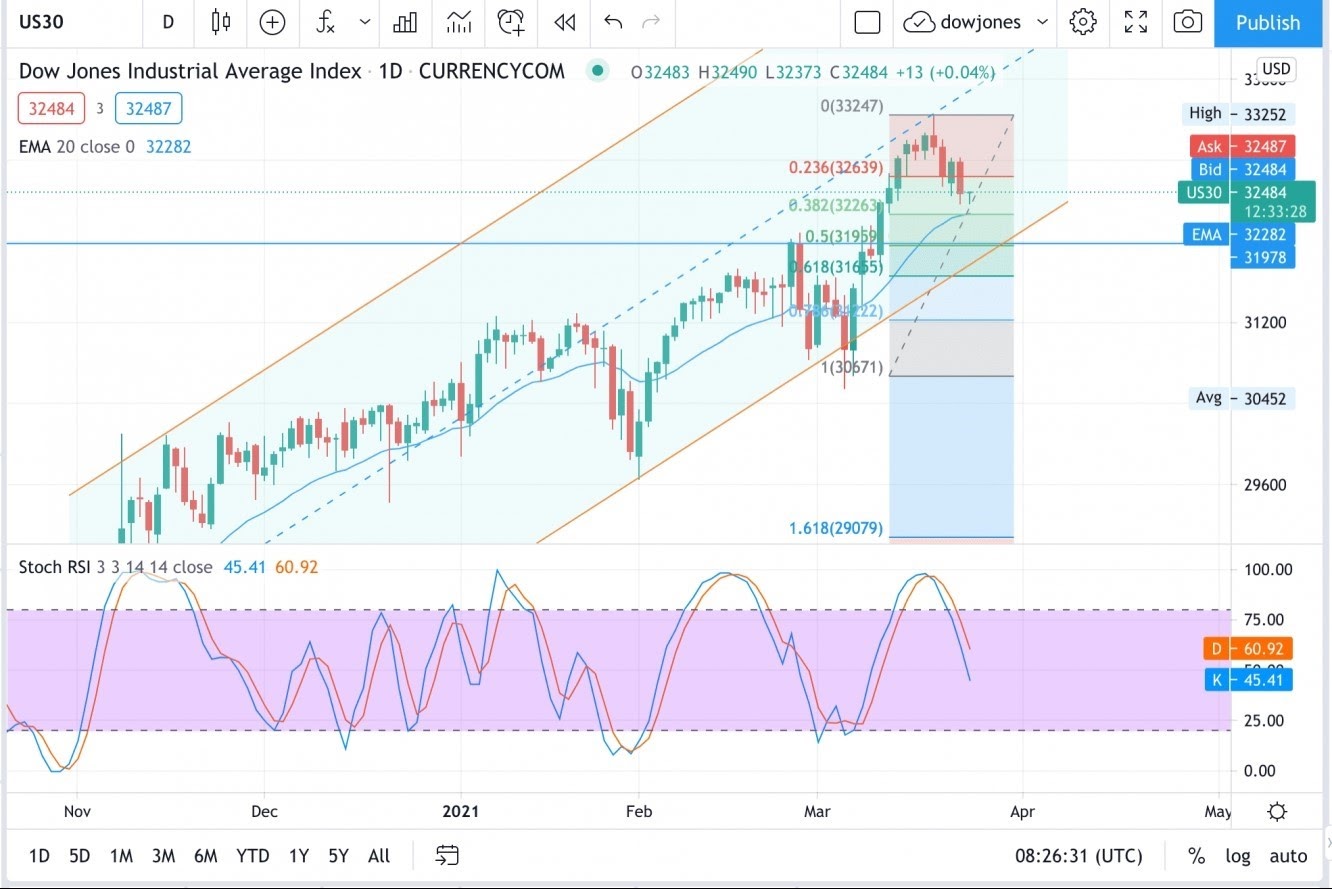Select the 6M time range
The image size is (1332, 889).
(x=206, y=856)
